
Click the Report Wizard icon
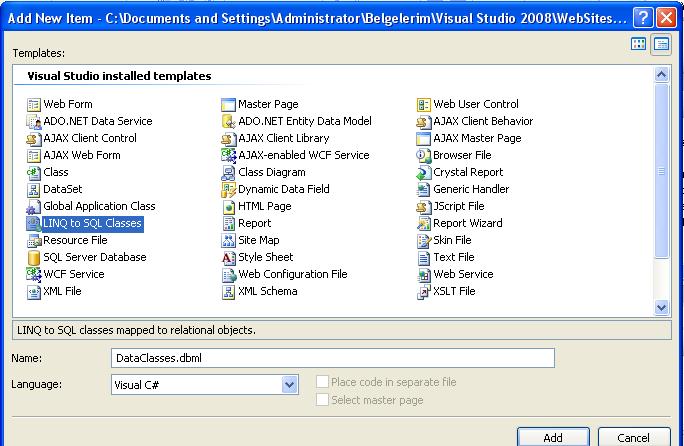coord(424,224)
